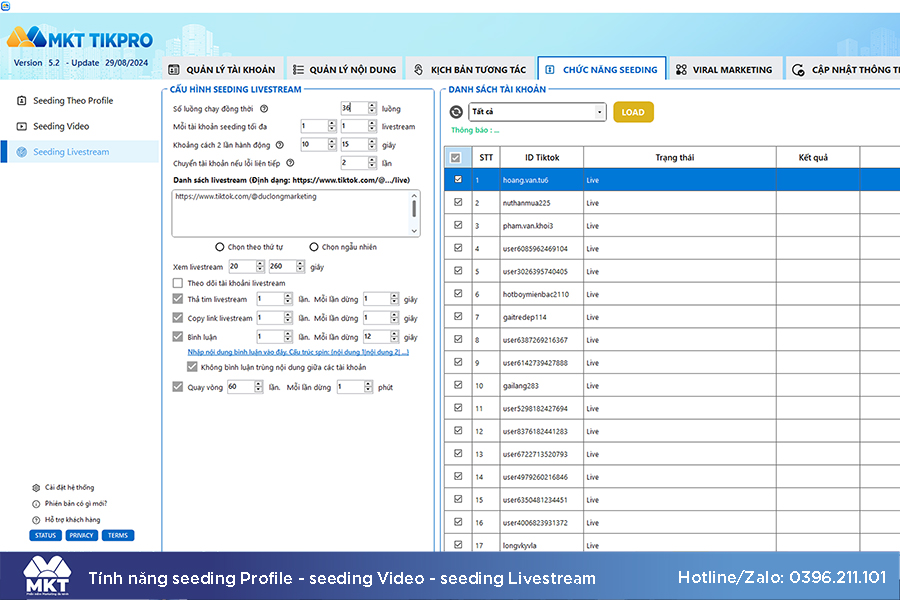This screenshot has height=600, width=900.
Task: Open the Nhập nội dung bình luận link
Action: pyautogui.click(x=298, y=352)
